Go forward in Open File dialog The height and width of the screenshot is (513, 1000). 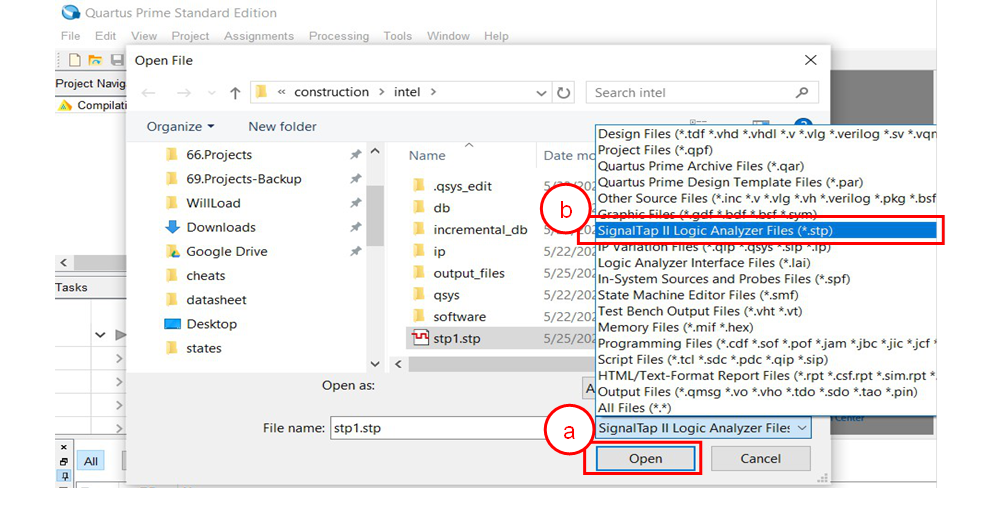pyautogui.click(x=184, y=93)
